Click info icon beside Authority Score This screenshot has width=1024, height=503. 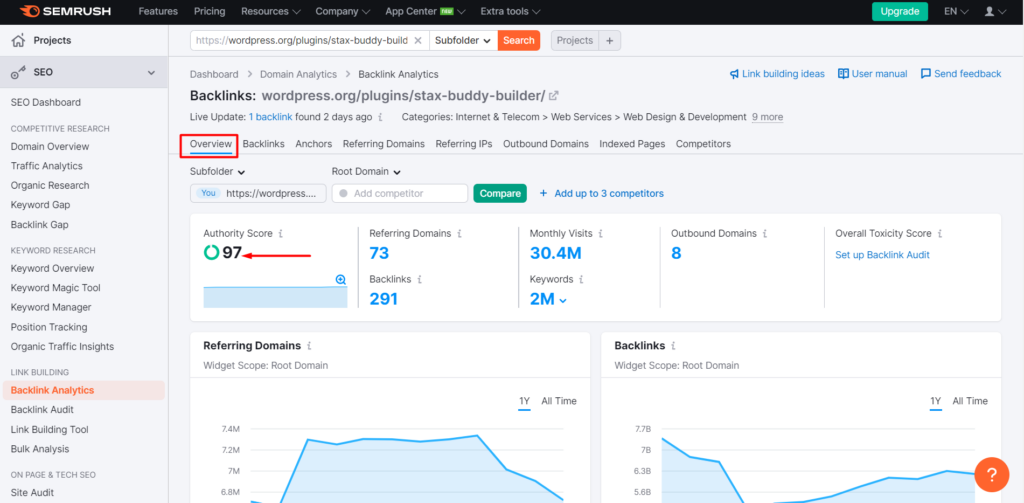[281, 233]
